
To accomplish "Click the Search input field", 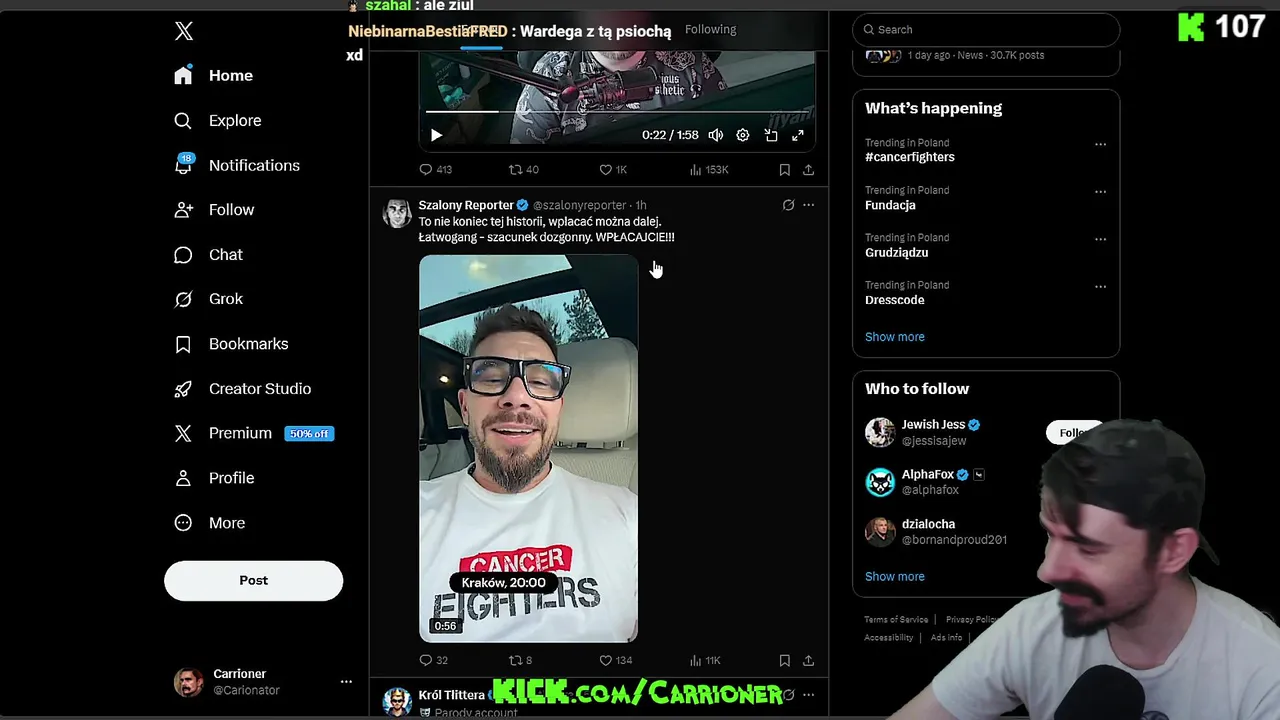I will [x=986, y=30].
